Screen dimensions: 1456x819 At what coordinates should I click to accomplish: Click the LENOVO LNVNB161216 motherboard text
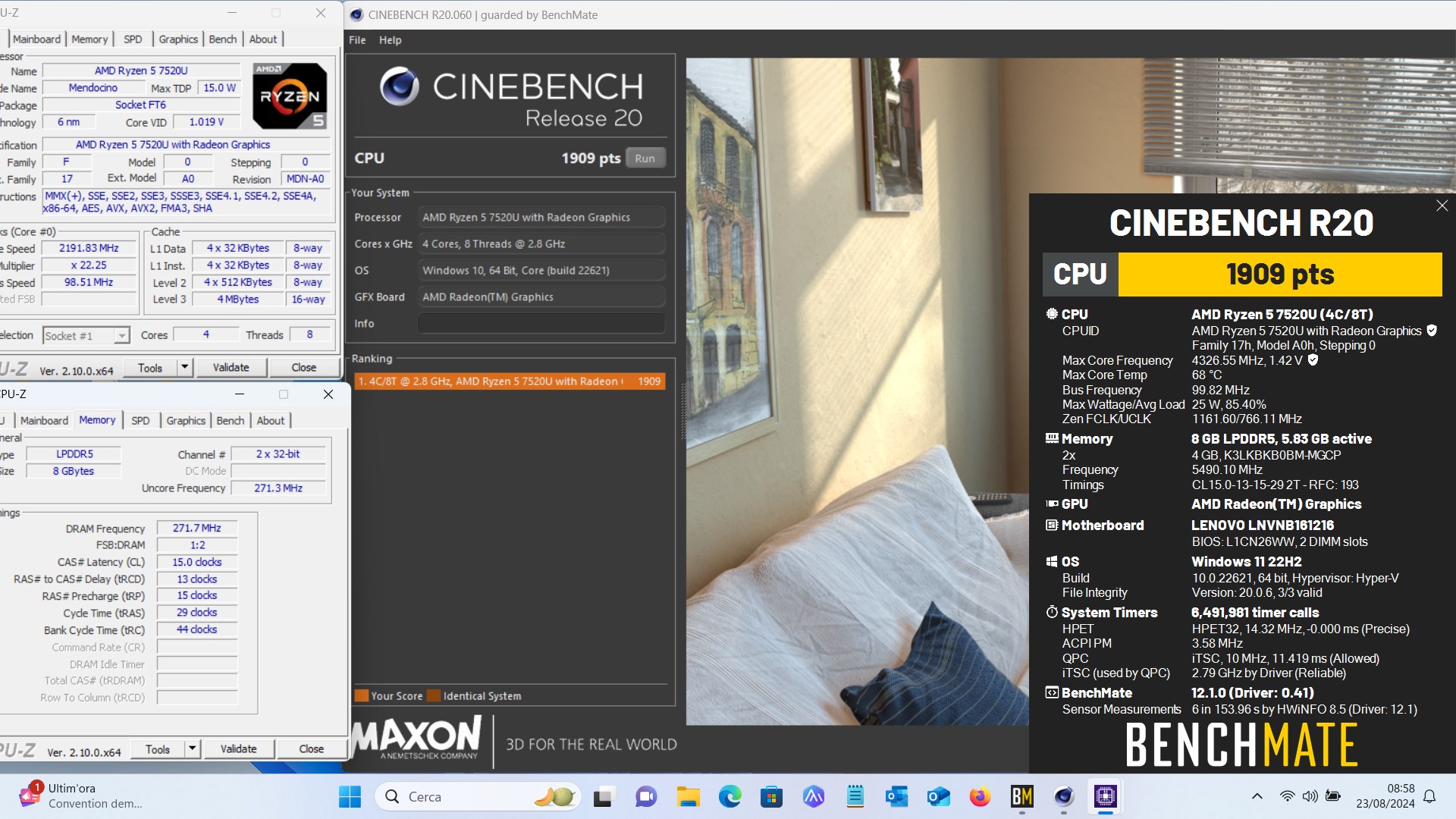point(1263,525)
